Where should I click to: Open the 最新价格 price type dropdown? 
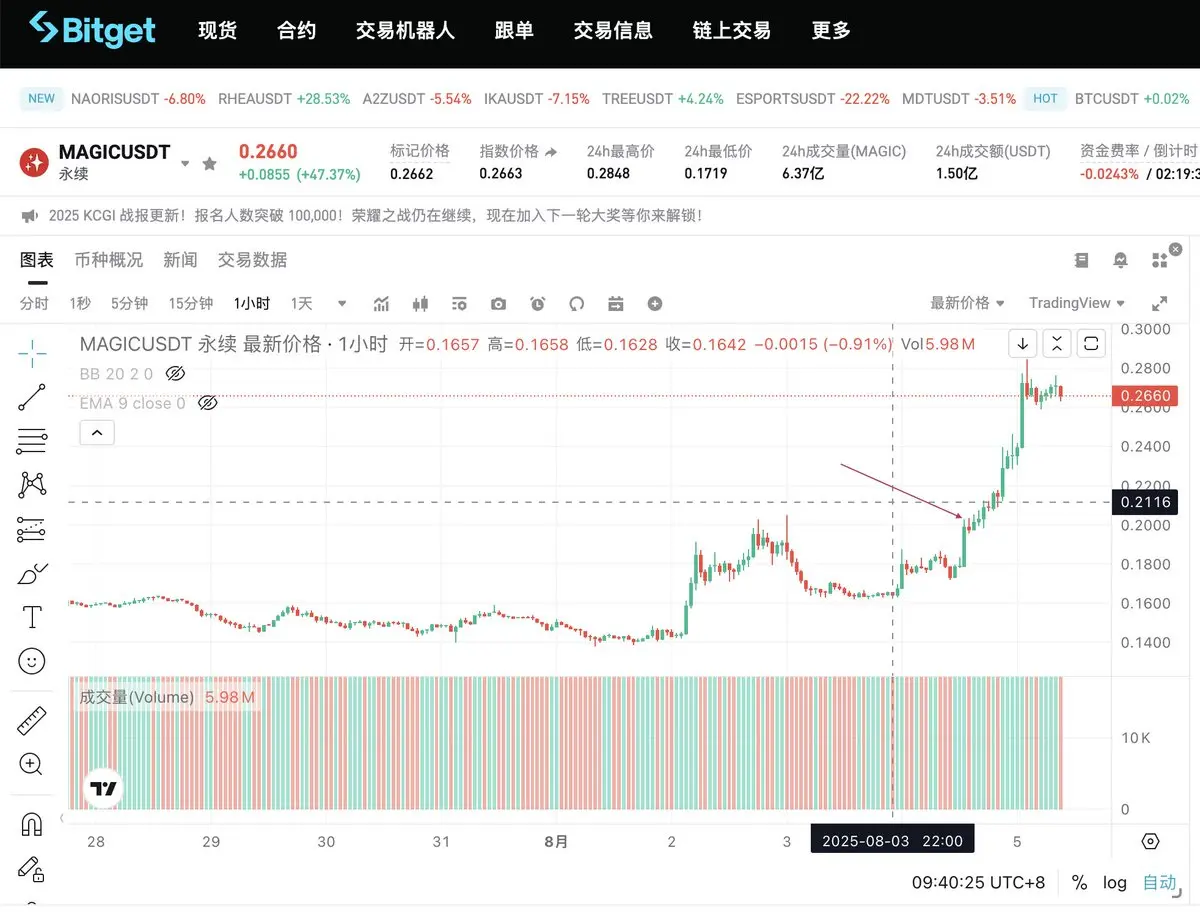point(967,303)
